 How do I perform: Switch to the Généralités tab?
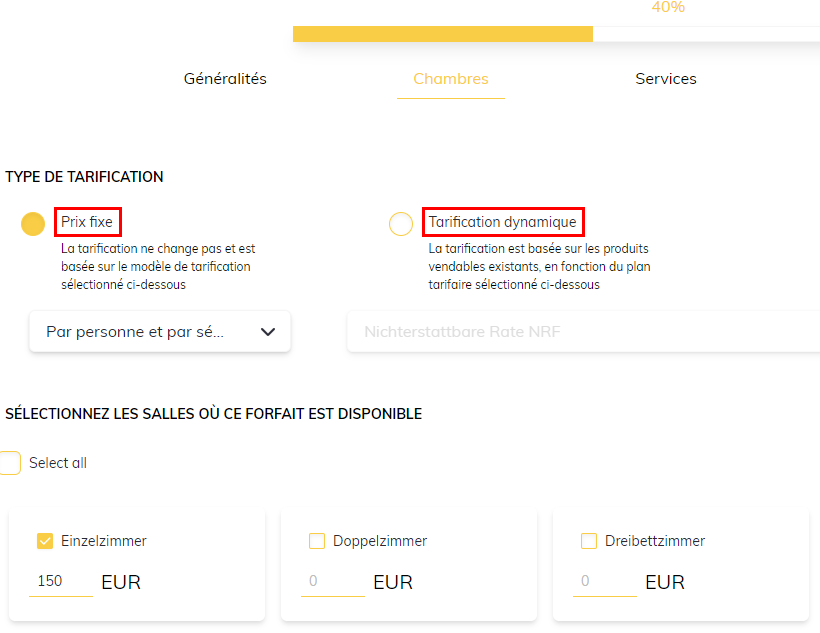[225, 79]
